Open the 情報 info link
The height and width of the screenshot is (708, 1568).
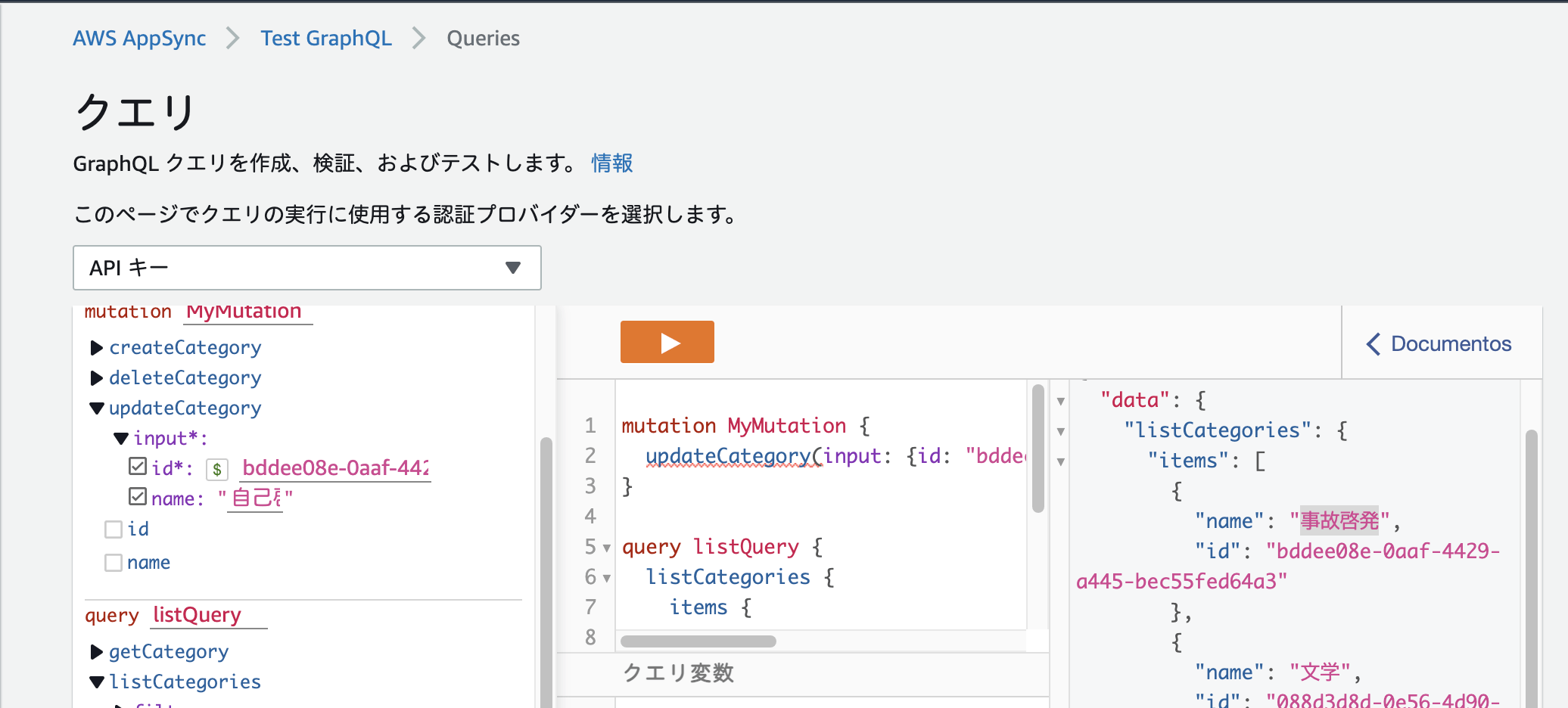click(x=611, y=163)
